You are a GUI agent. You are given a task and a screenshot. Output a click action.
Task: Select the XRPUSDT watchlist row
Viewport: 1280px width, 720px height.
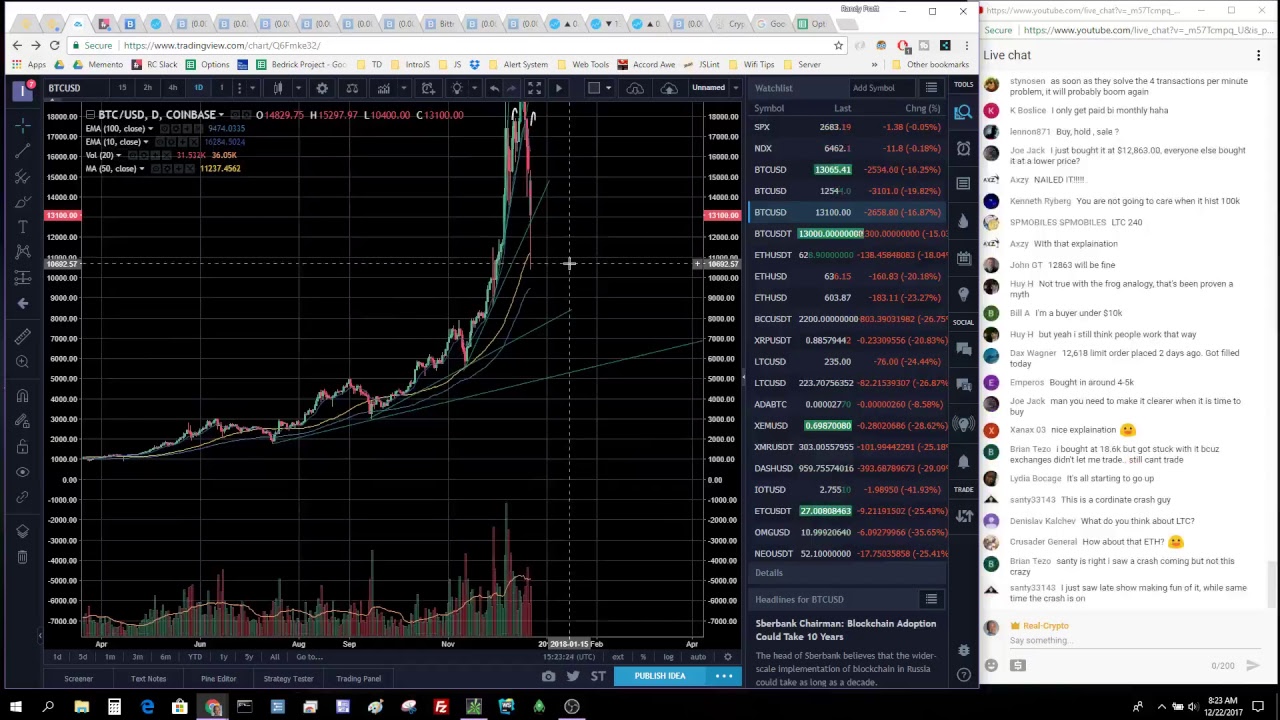pyautogui.click(x=848, y=340)
